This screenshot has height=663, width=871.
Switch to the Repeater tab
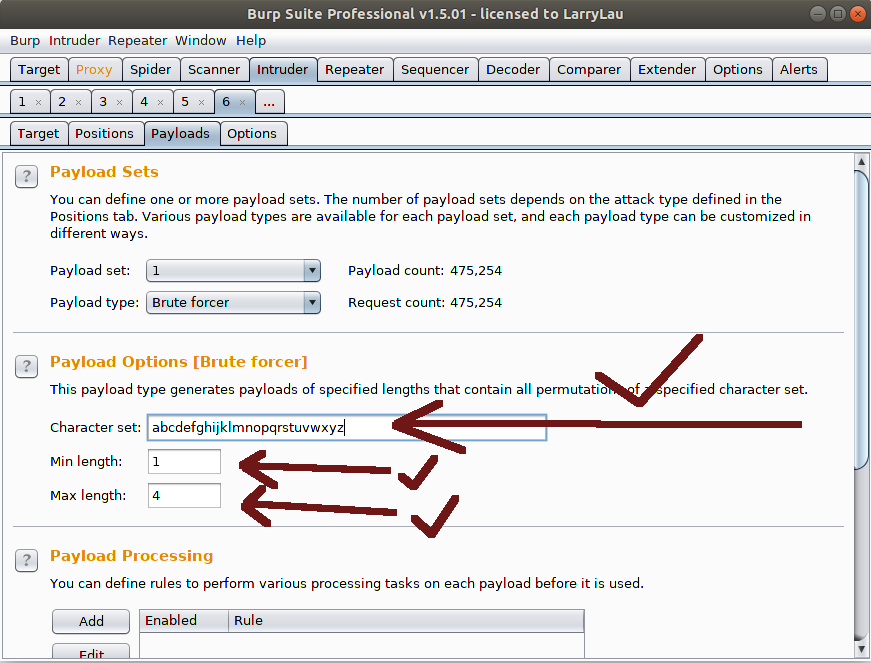354,69
